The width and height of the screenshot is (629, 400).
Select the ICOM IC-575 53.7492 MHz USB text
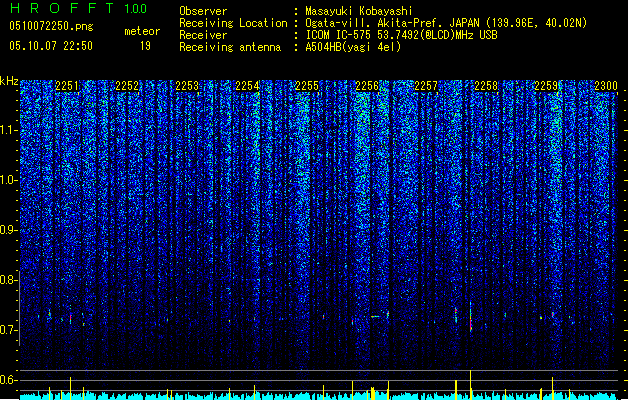click(401, 35)
